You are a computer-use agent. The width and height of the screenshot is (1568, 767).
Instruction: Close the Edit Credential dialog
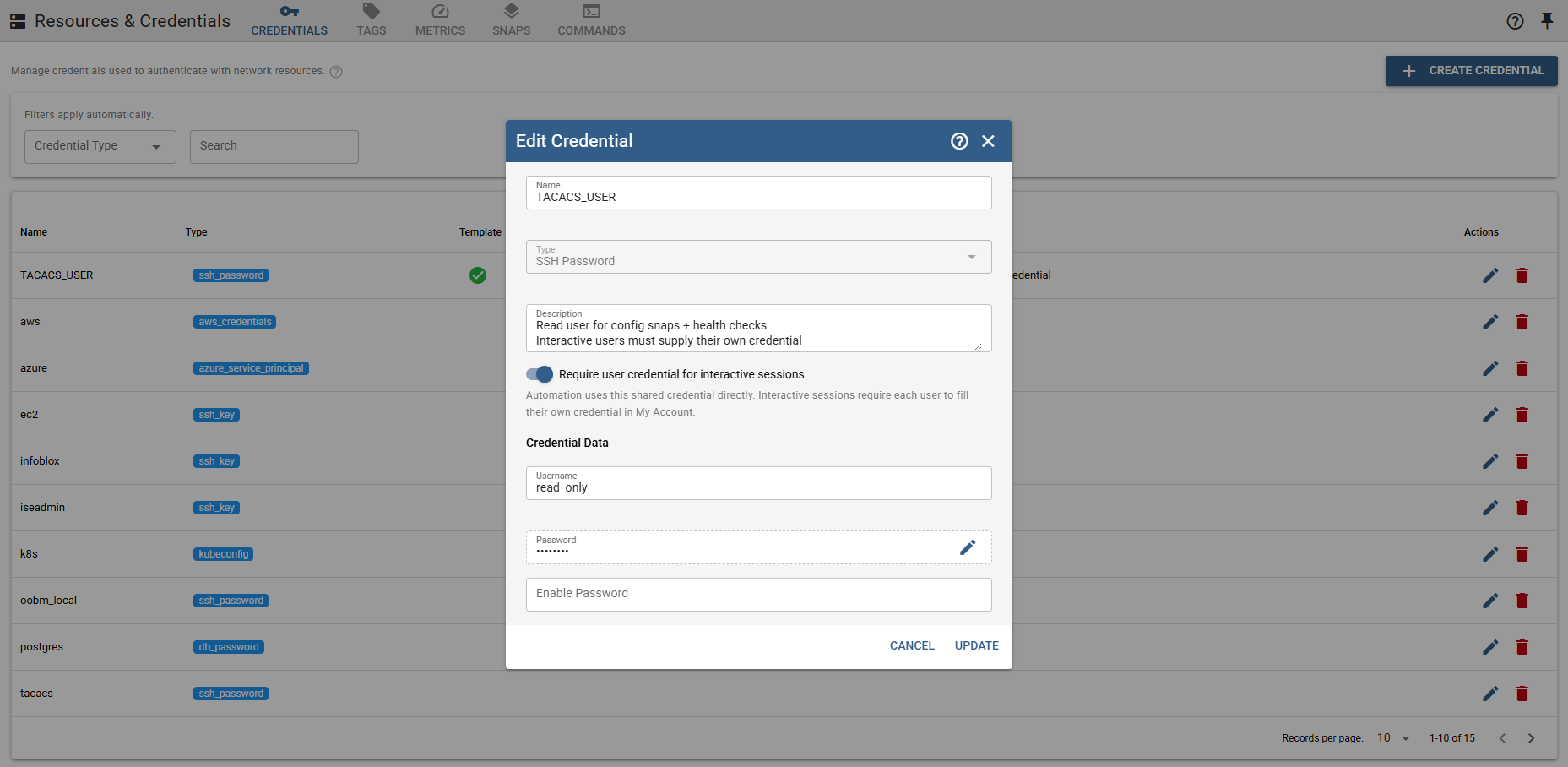[988, 141]
